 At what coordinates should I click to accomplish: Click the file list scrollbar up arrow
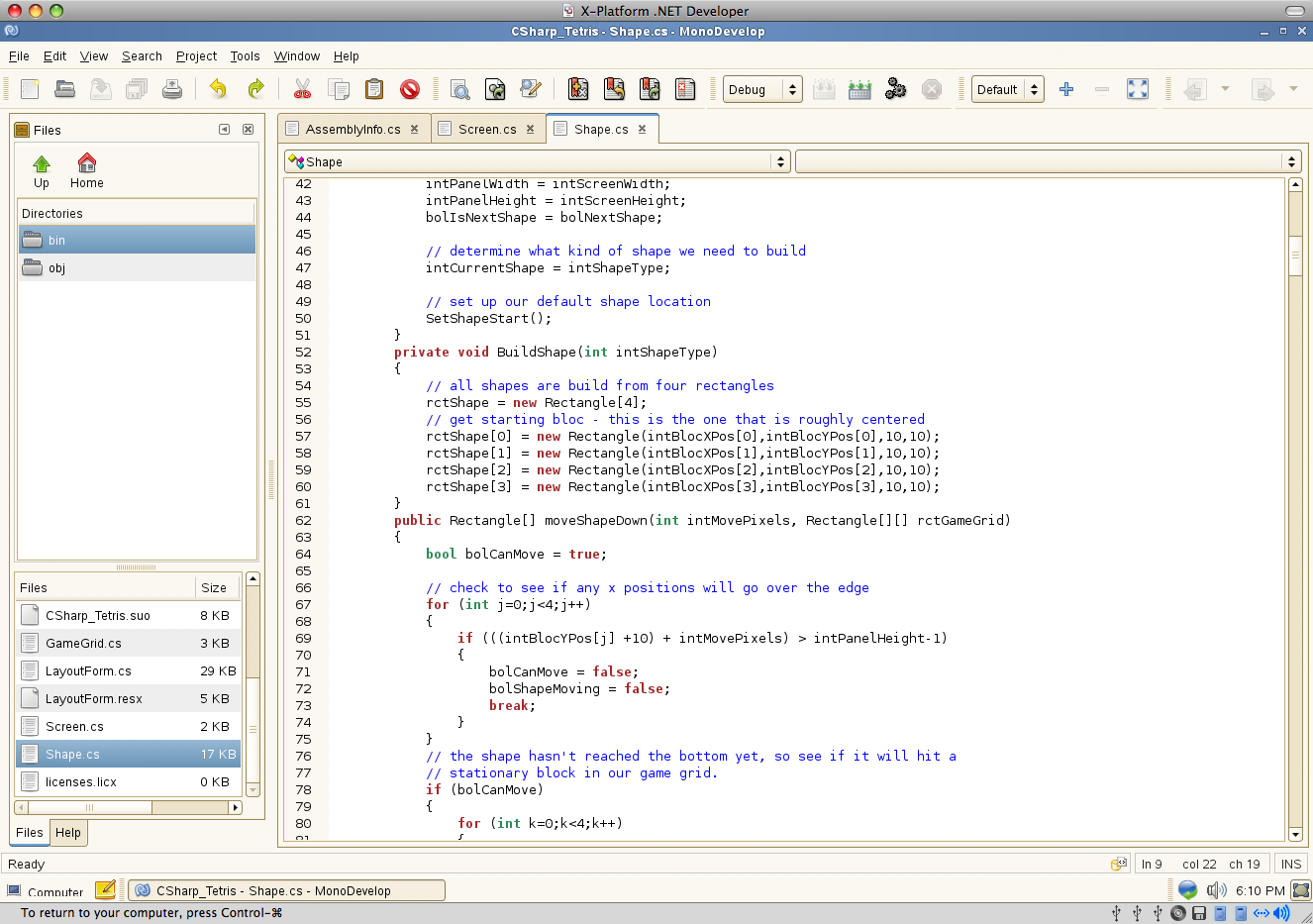252,579
